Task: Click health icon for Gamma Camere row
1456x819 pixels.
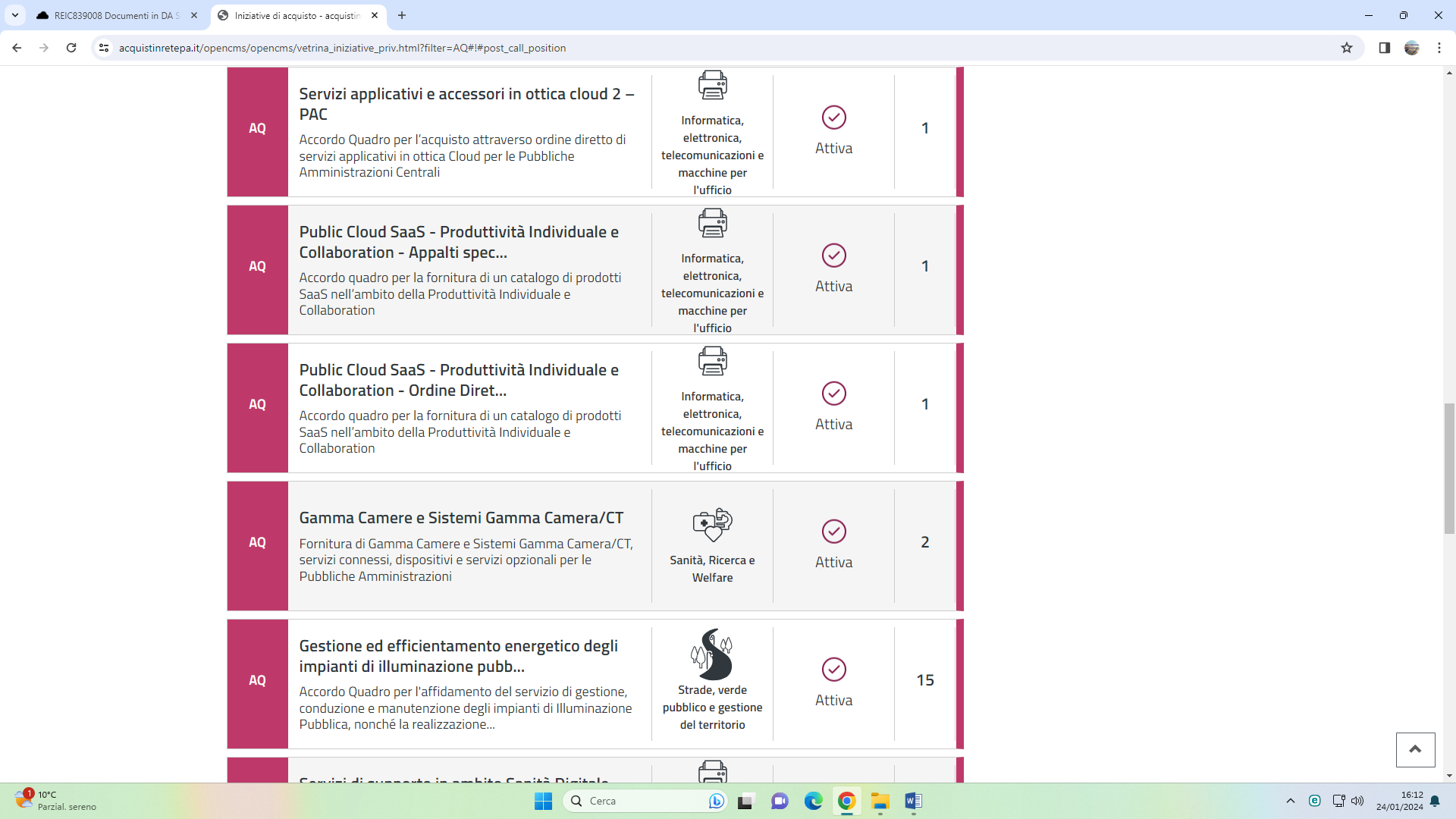Action: 712,524
